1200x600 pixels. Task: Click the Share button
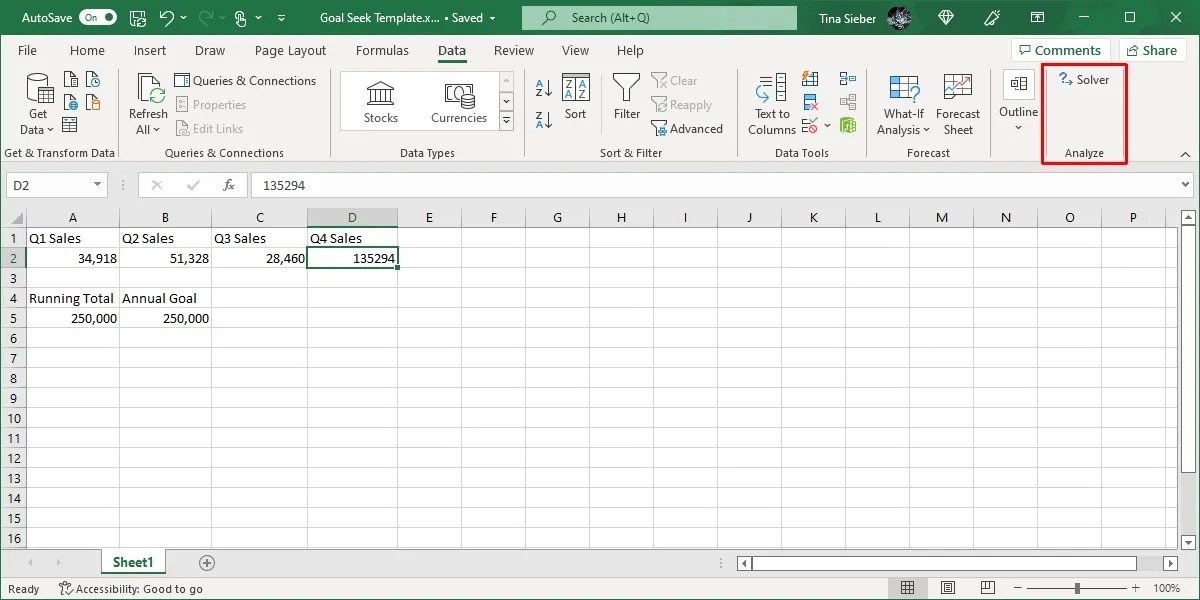[1152, 49]
